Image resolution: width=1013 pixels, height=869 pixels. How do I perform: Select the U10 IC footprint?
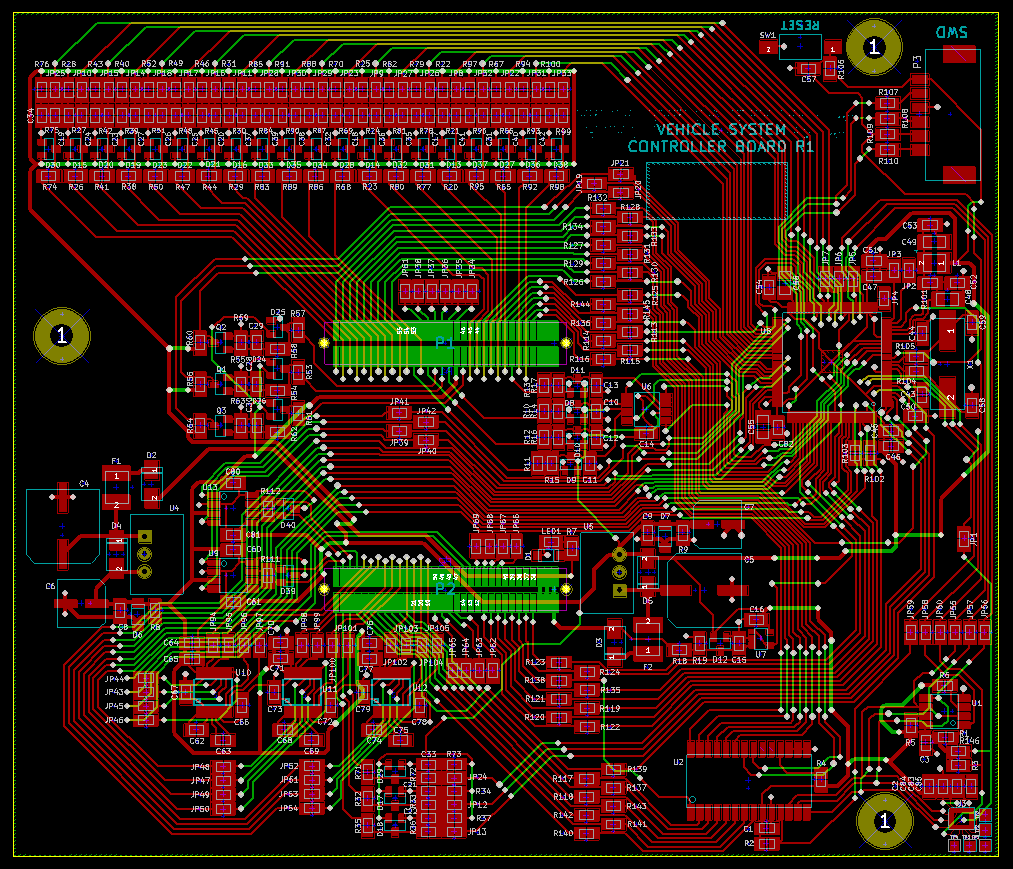211,690
